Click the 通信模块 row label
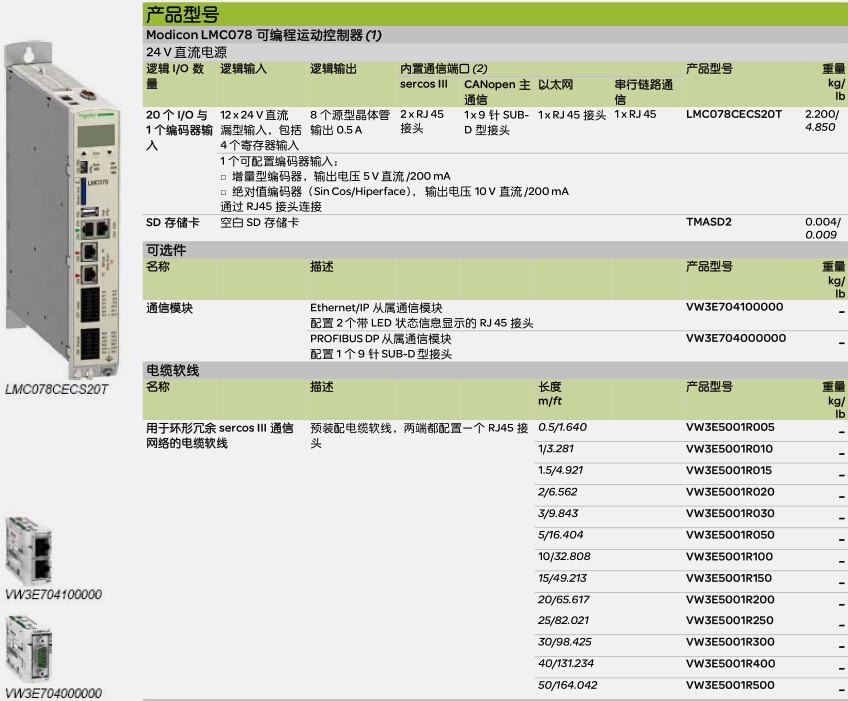This screenshot has height=701, width=848. click(170, 308)
